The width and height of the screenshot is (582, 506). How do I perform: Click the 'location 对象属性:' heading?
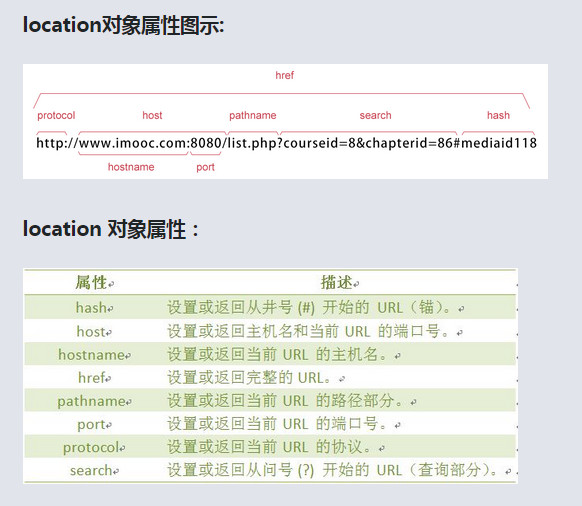click(x=110, y=229)
